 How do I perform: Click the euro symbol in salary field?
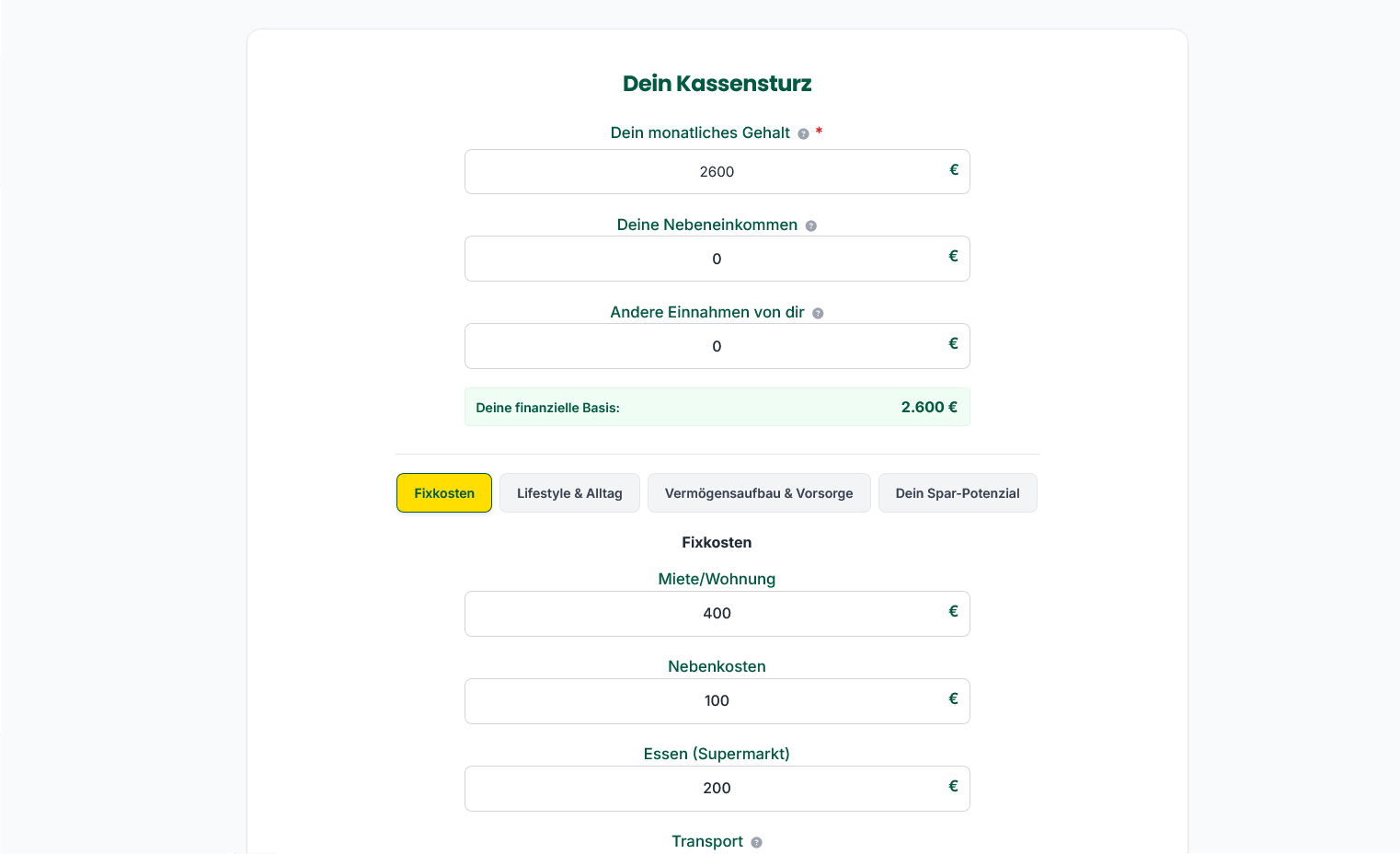pos(954,169)
